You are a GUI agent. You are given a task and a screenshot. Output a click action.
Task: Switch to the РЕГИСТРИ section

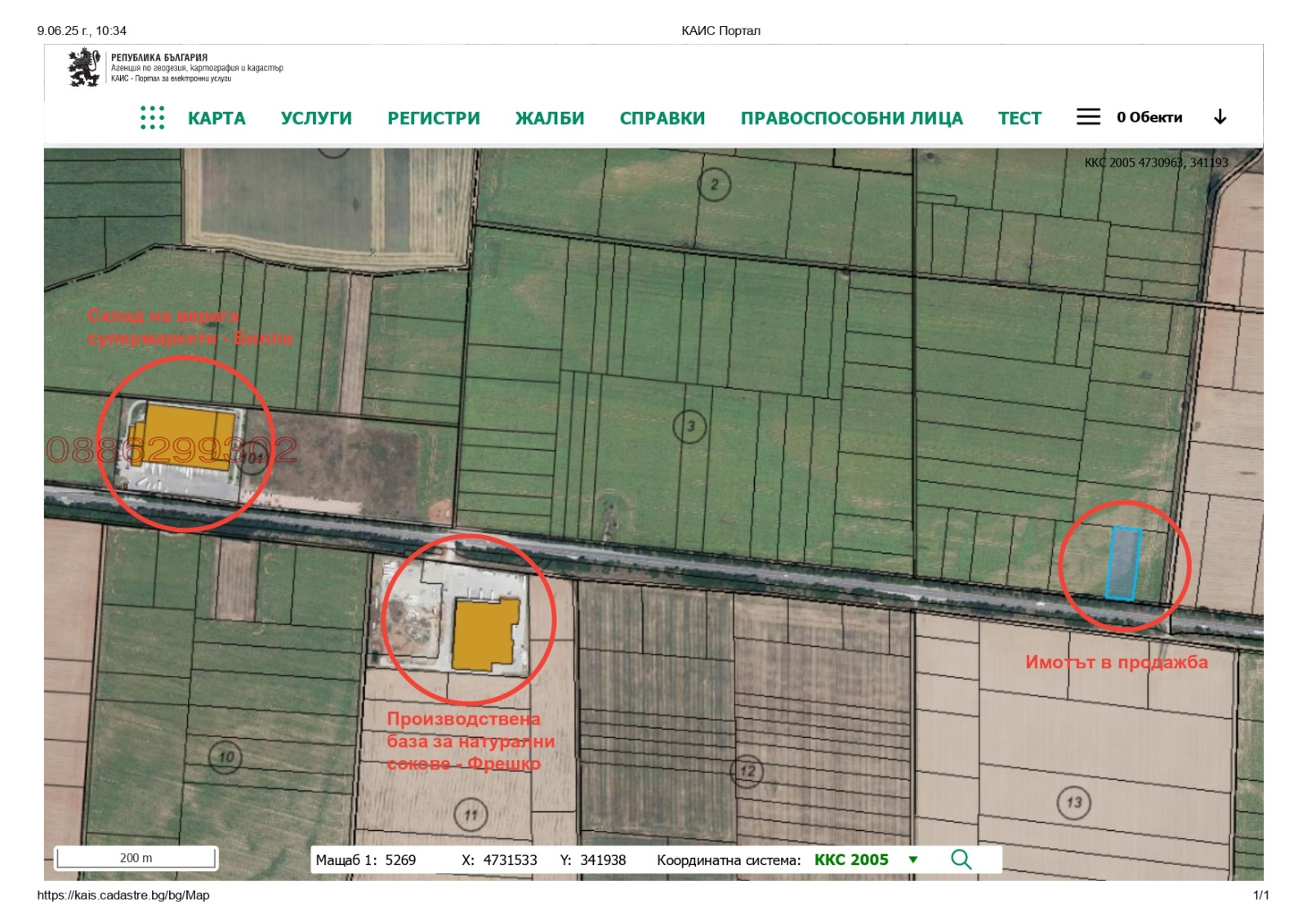coord(432,118)
